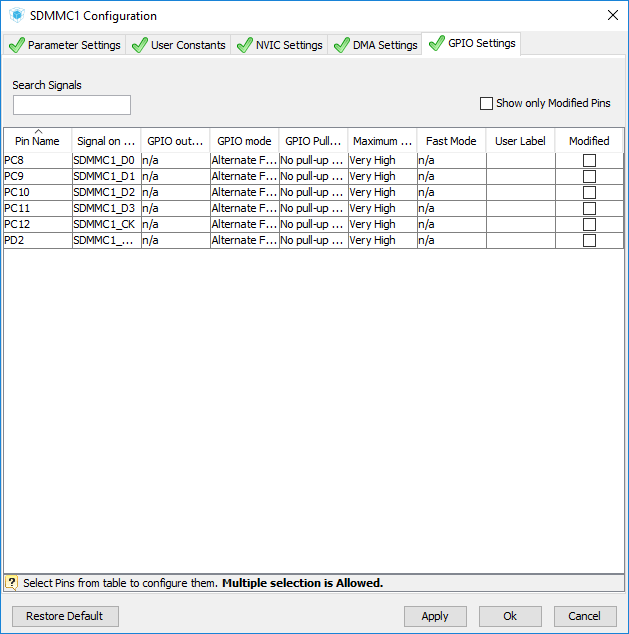Viewport: 629px width, 634px height.
Task: Click Very High speed cell in PD2 row
Action: [x=382, y=241]
